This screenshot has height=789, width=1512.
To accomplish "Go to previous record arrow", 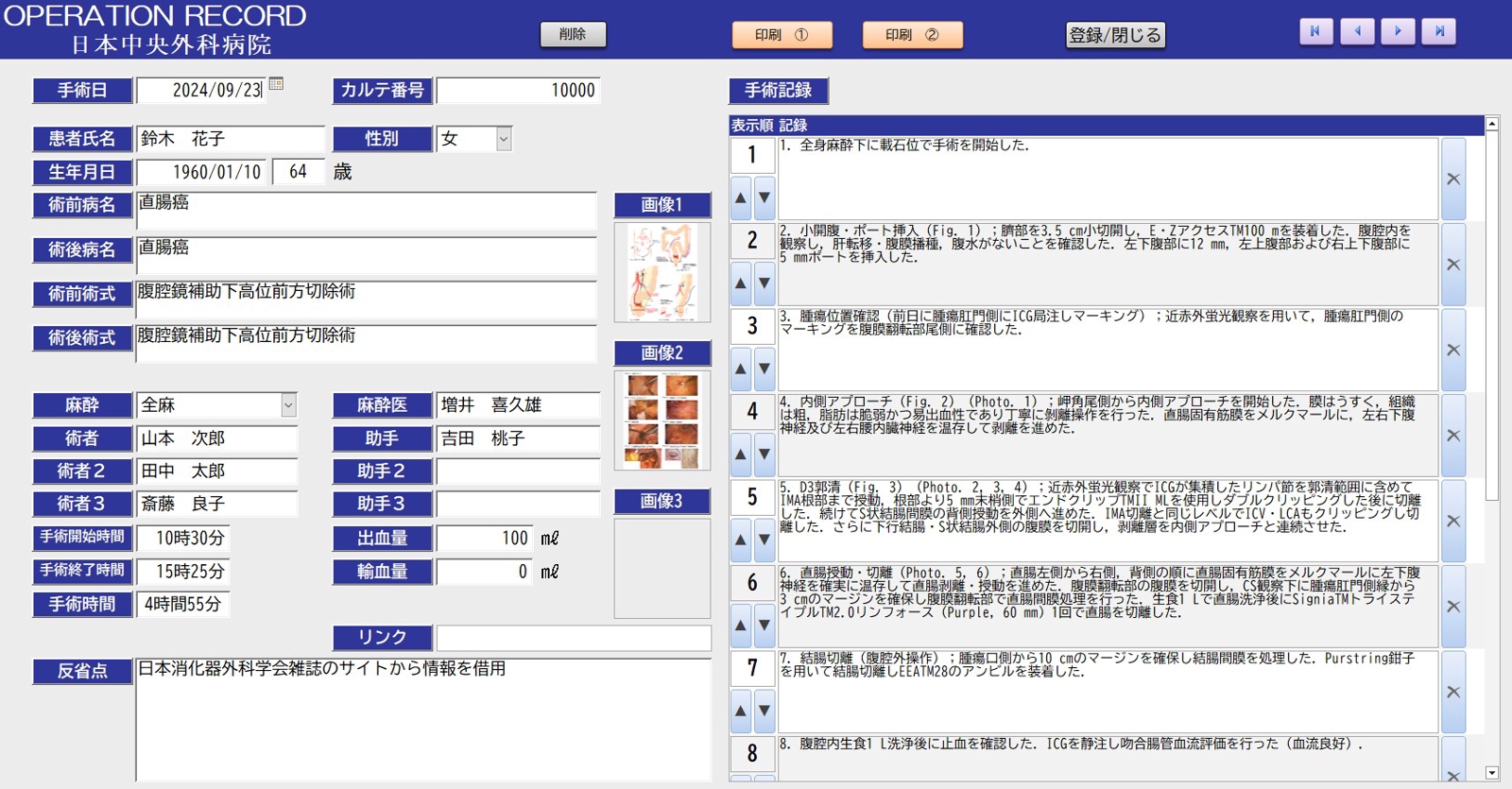I will [1357, 31].
